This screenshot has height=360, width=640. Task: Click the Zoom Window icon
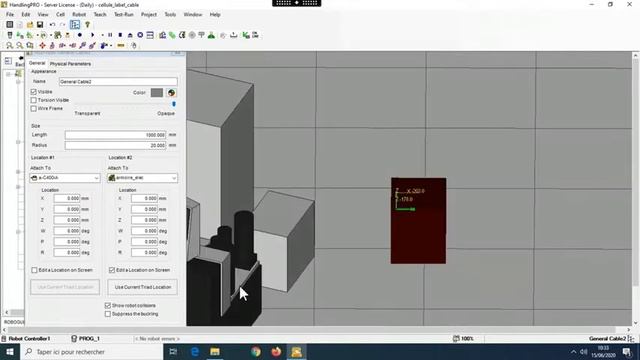[30, 45]
